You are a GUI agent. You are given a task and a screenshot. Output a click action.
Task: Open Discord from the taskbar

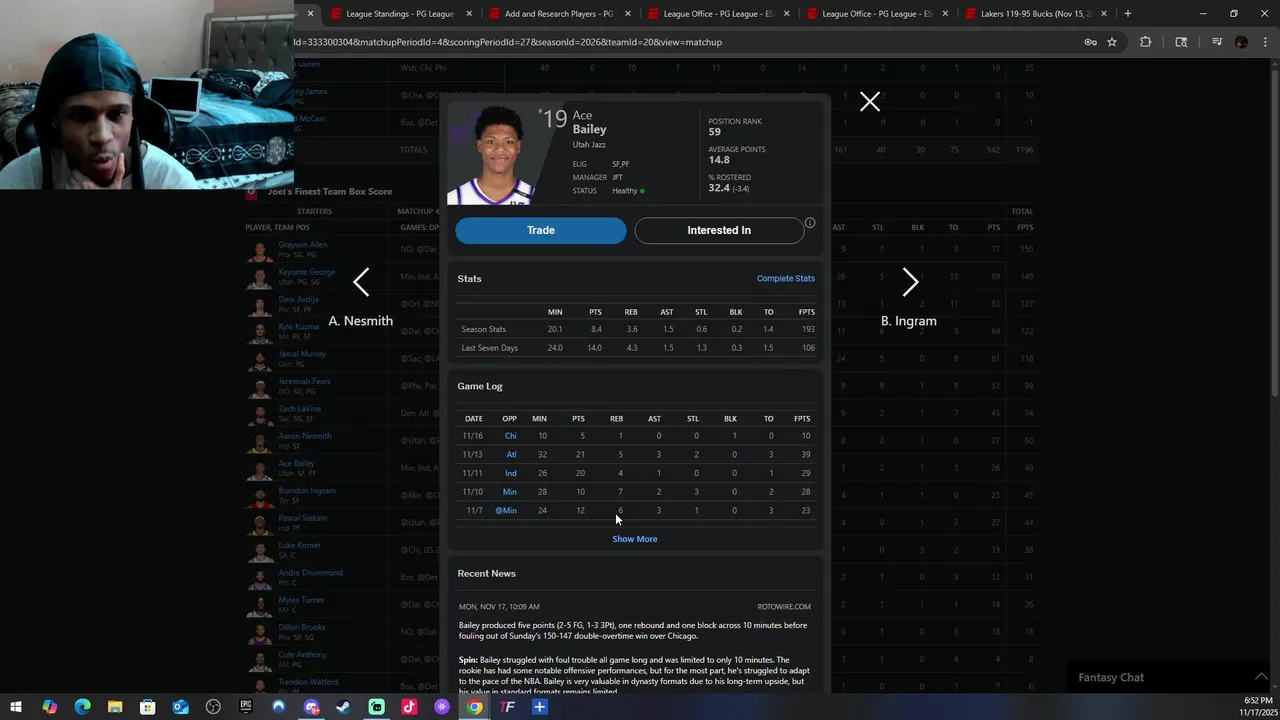(311, 707)
